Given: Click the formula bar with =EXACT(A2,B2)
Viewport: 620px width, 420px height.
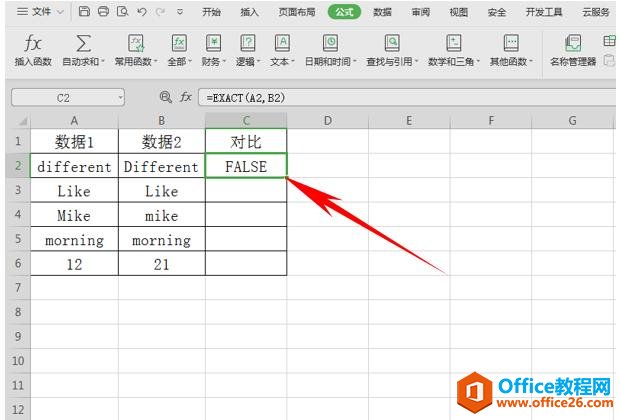Looking at the screenshot, I should point(407,97).
